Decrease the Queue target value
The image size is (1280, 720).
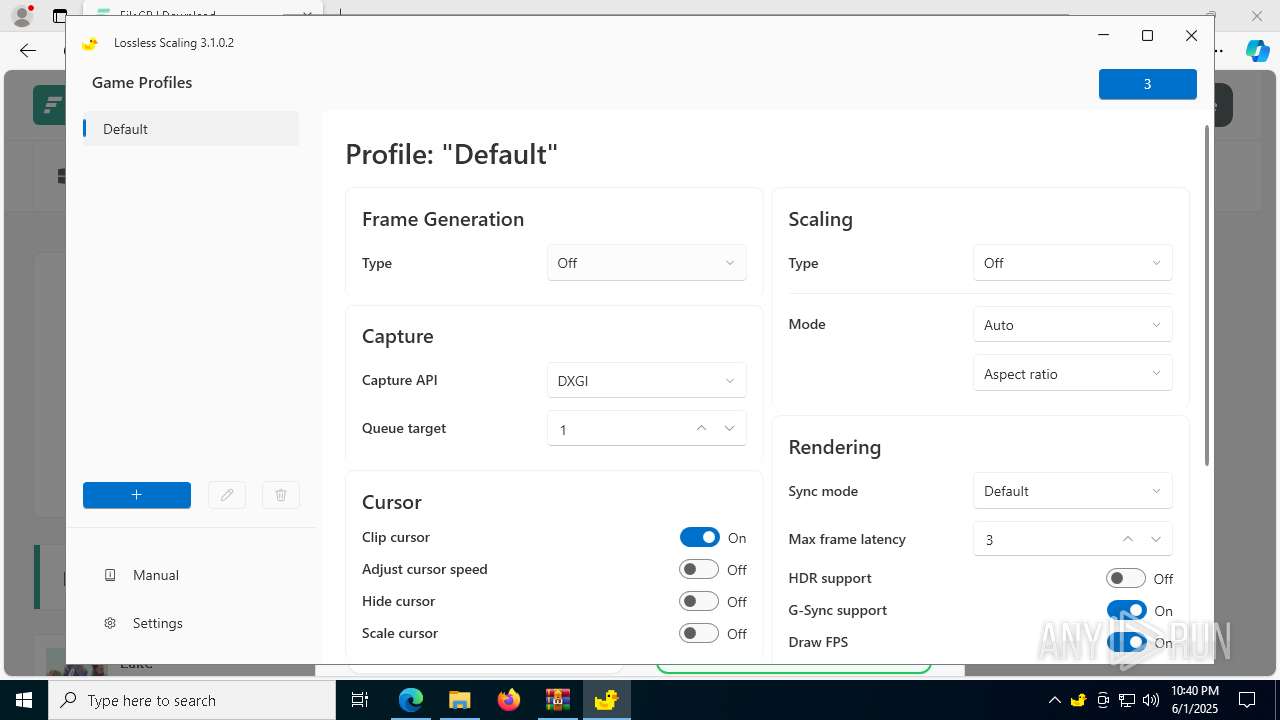729,428
